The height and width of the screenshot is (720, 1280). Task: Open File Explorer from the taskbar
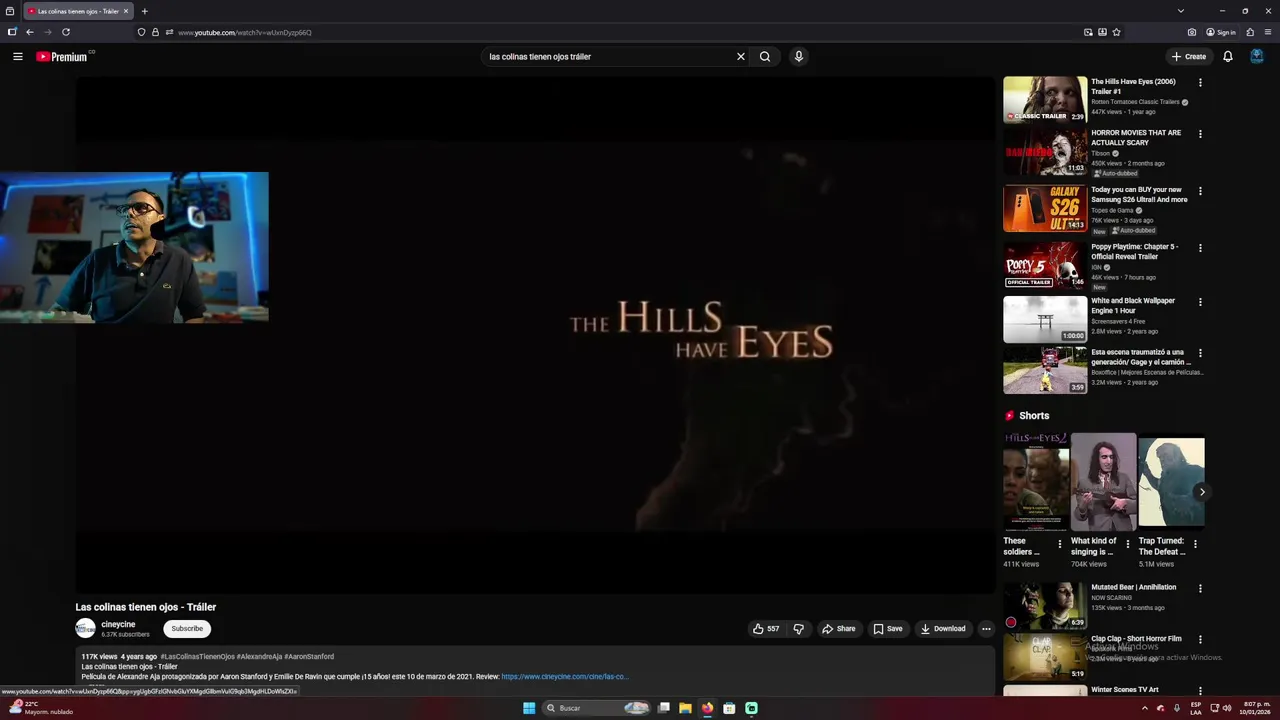685,708
